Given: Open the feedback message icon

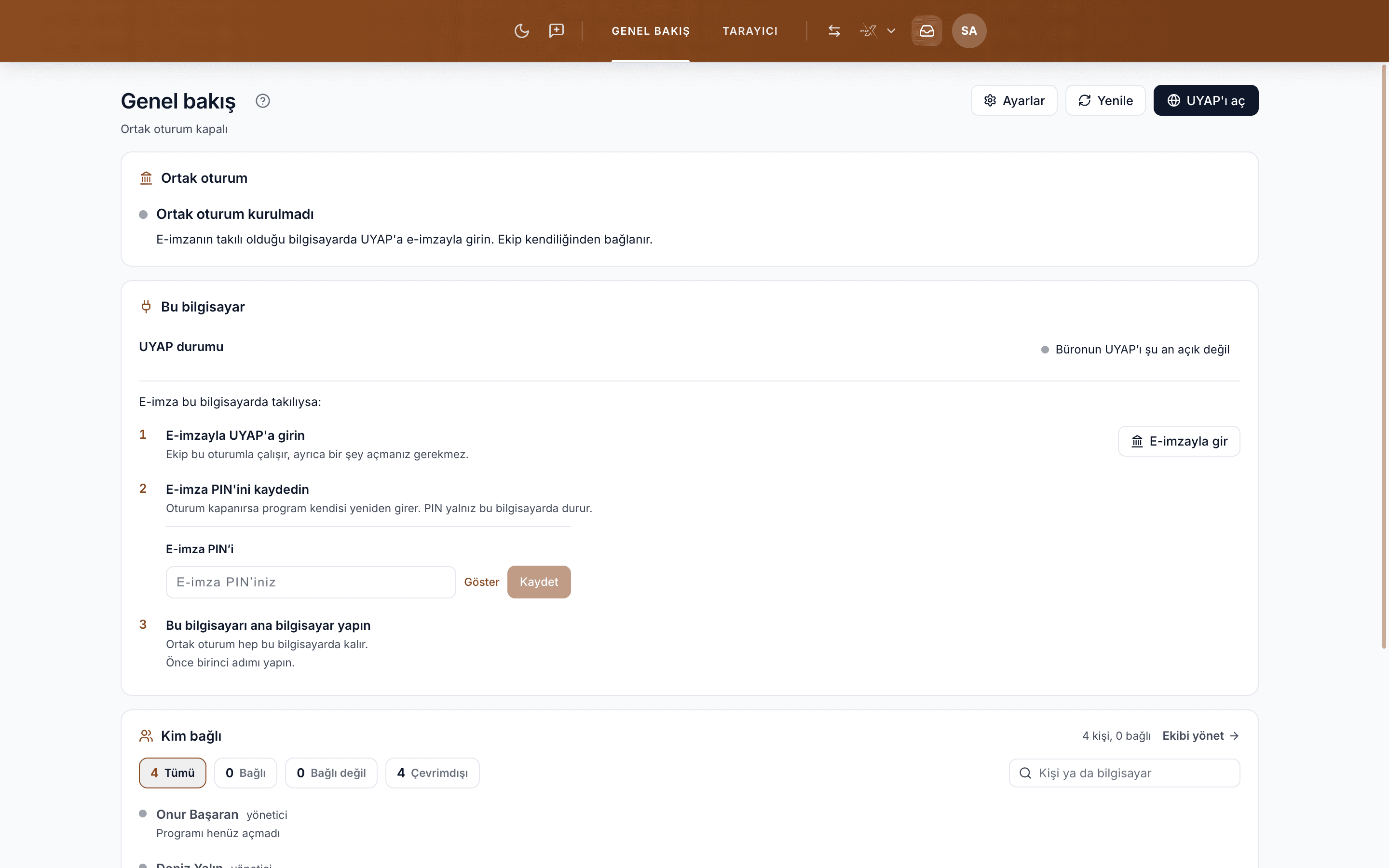Looking at the screenshot, I should point(556,31).
